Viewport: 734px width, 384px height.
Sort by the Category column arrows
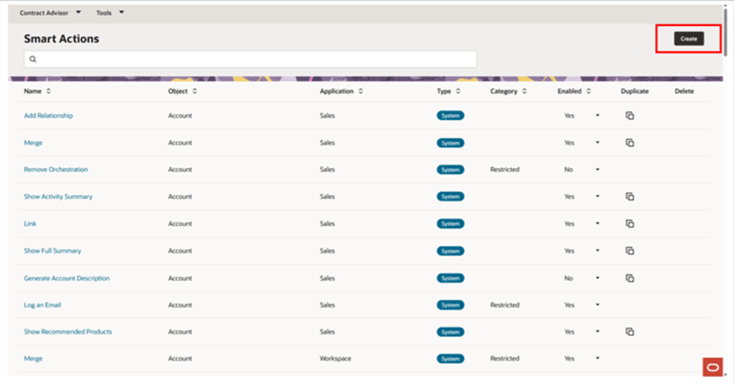[524, 91]
